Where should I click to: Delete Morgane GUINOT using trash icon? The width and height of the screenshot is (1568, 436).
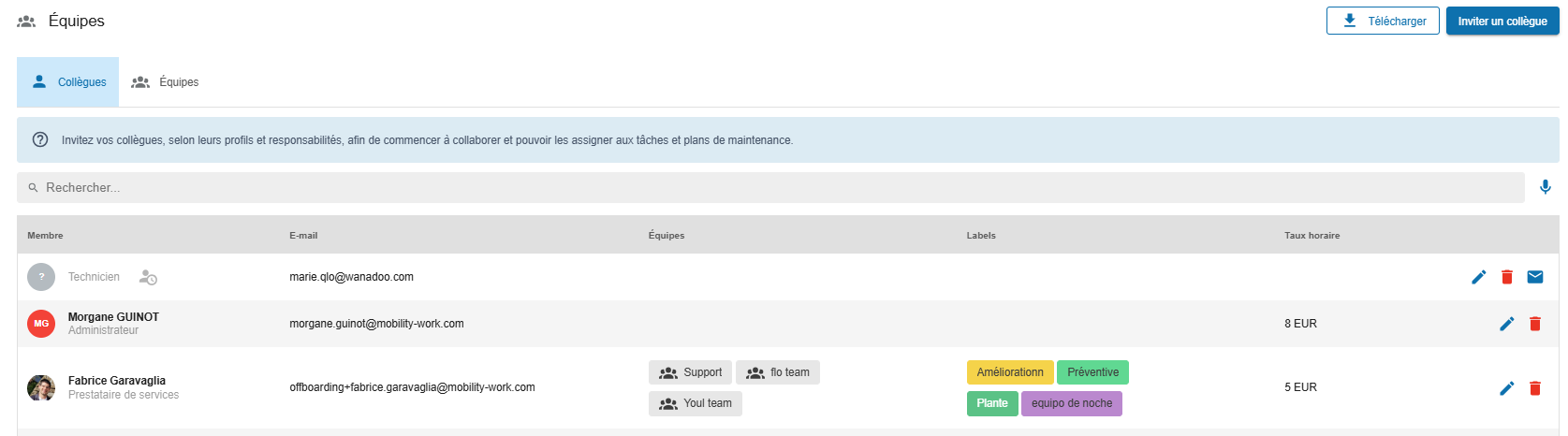[x=1535, y=324]
